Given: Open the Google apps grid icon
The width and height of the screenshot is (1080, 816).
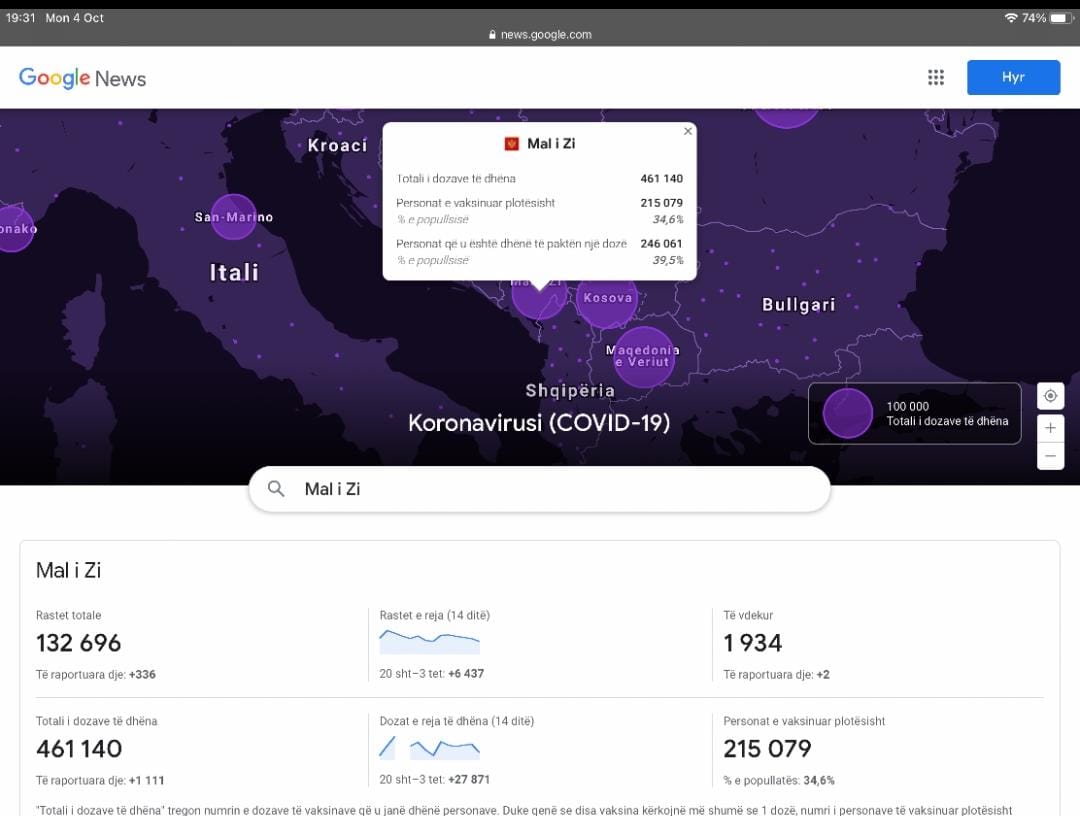Looking at the screenshot, I should point(936,78).
